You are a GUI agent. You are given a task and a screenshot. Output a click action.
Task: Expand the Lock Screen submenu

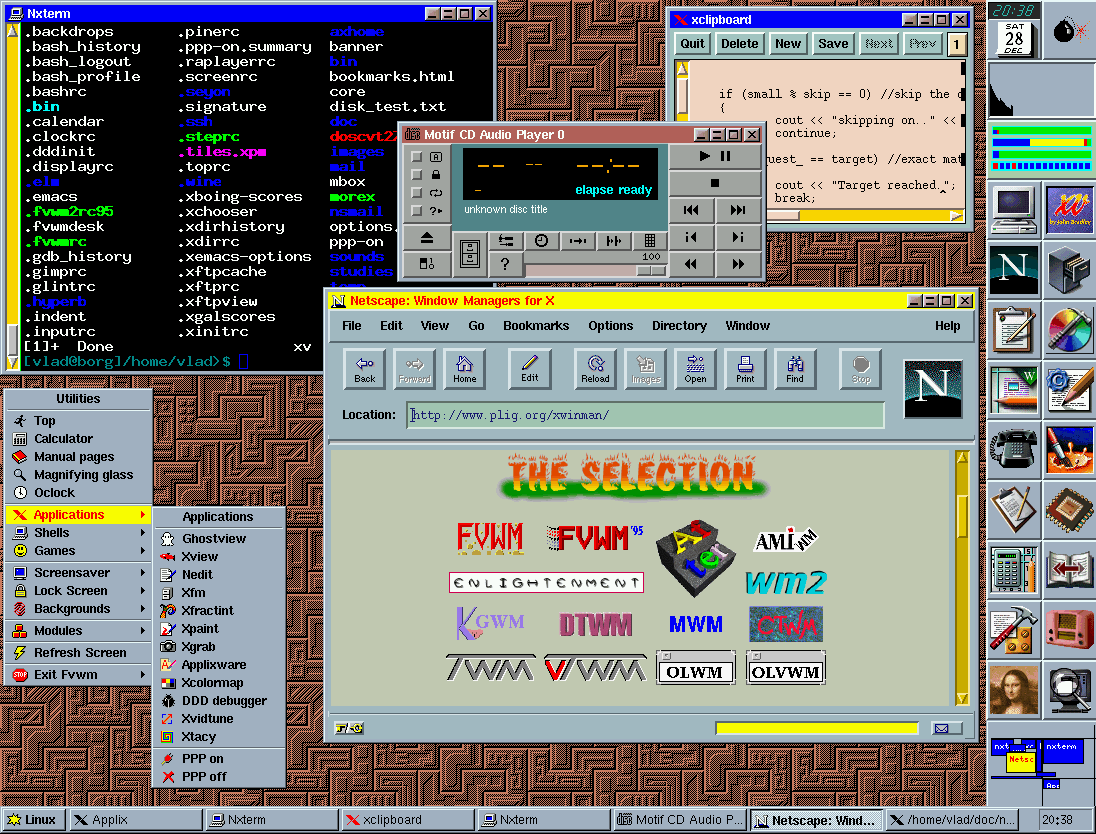click(79, 591)
